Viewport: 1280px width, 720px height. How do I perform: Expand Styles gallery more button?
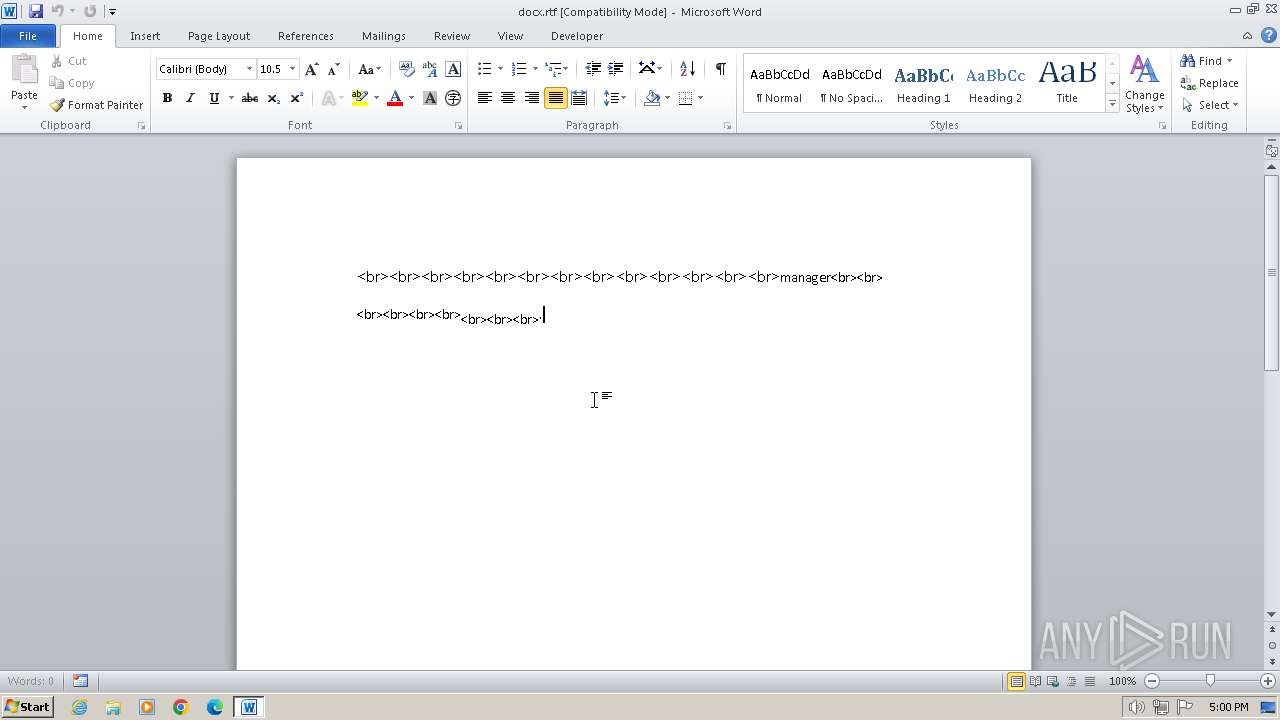click(1112, 104)
